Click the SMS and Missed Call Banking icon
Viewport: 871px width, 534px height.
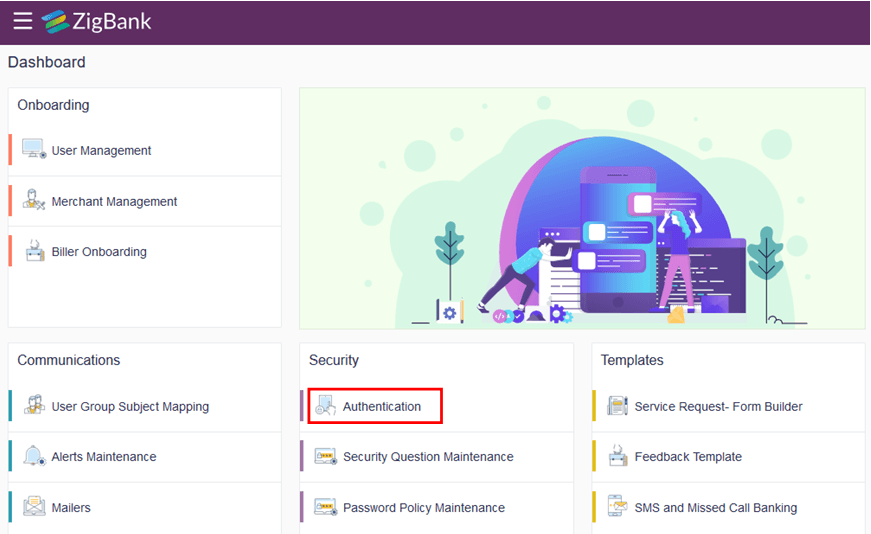coord(617,506)
